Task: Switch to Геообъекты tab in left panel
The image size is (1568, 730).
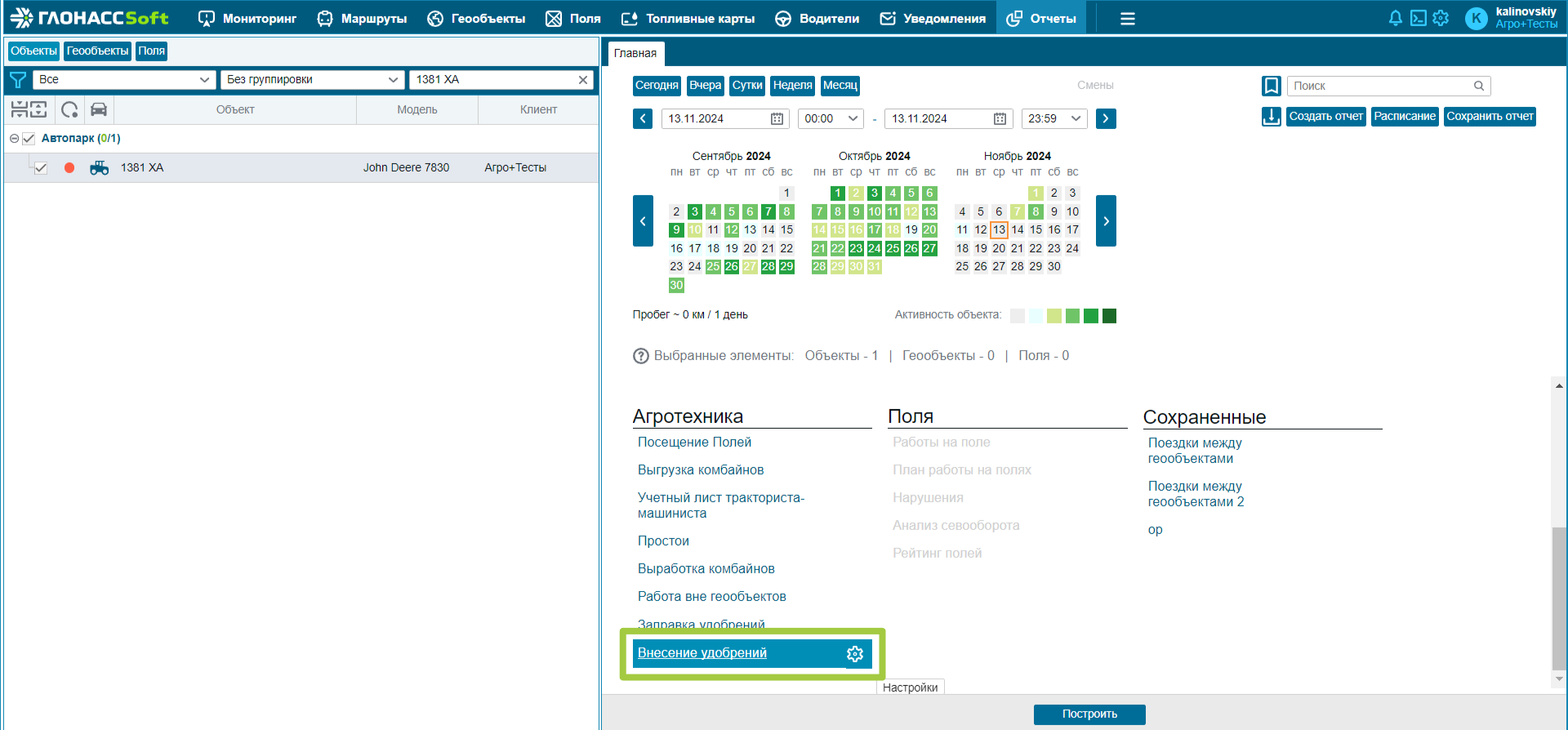Action: click(98, 51)
